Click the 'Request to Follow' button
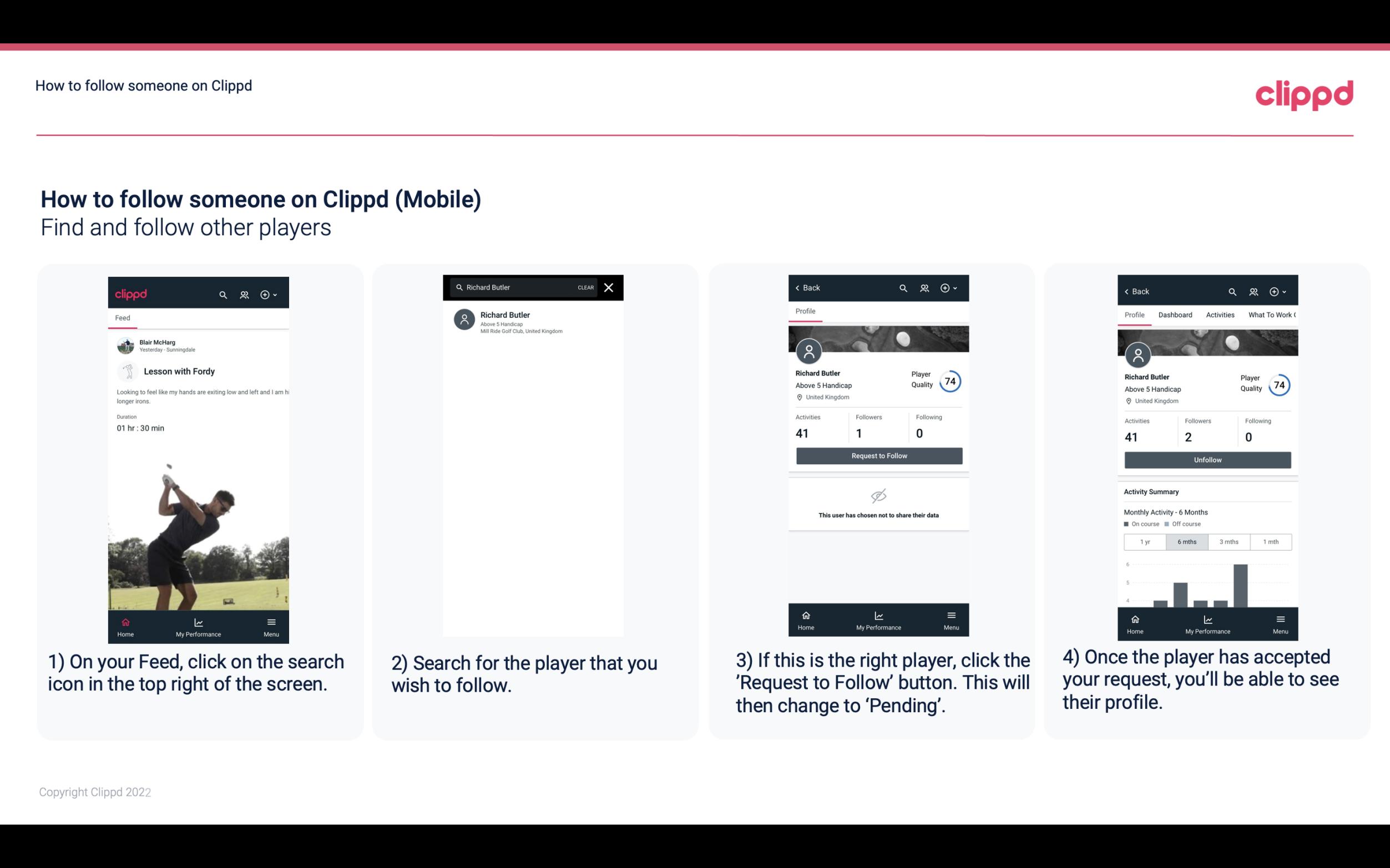 pyautogui.click(x=879, y=455)
